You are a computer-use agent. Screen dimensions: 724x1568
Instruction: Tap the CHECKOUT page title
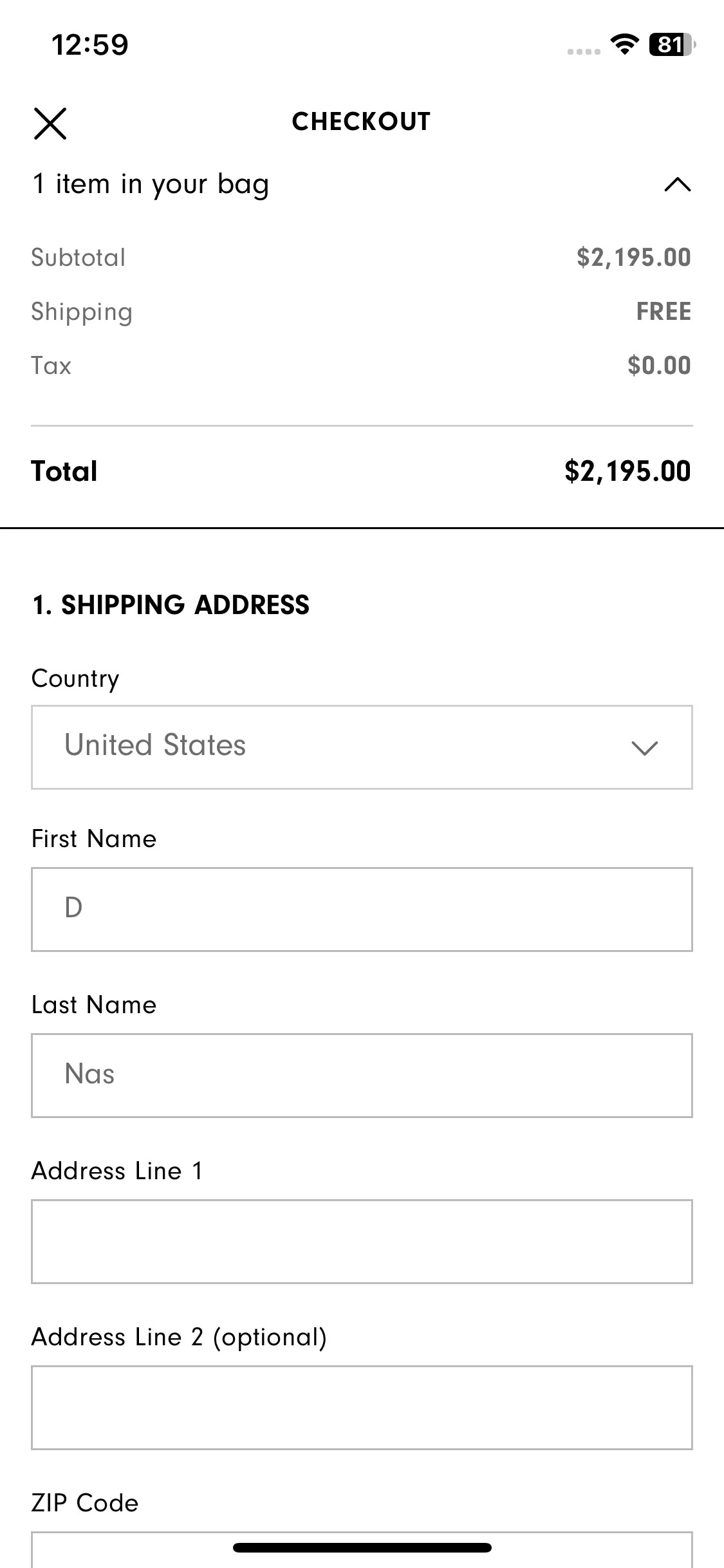(x=361, y=122)
